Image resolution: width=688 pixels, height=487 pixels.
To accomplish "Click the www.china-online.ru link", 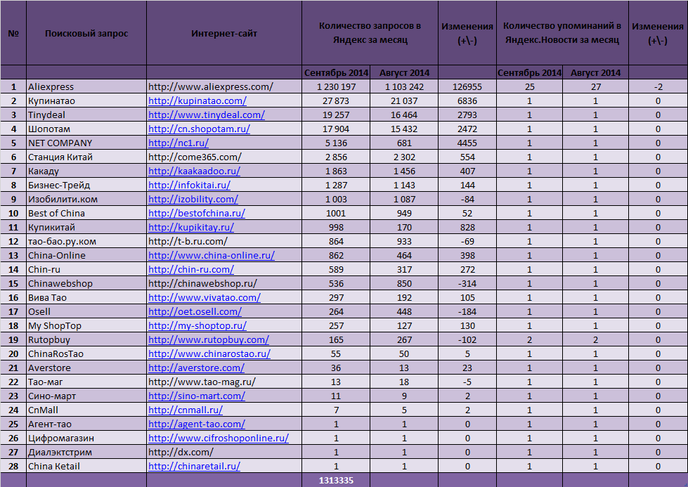I will point(211,255).
